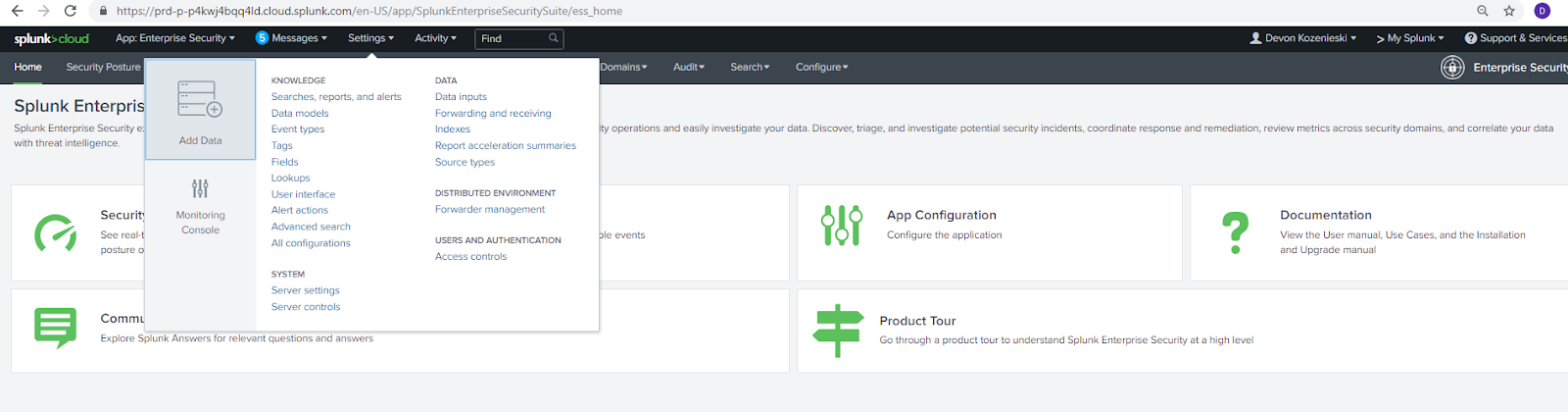1568x412 pixels.
Task: Click the Product Tour signpost icon
Action: coord(838,331)
